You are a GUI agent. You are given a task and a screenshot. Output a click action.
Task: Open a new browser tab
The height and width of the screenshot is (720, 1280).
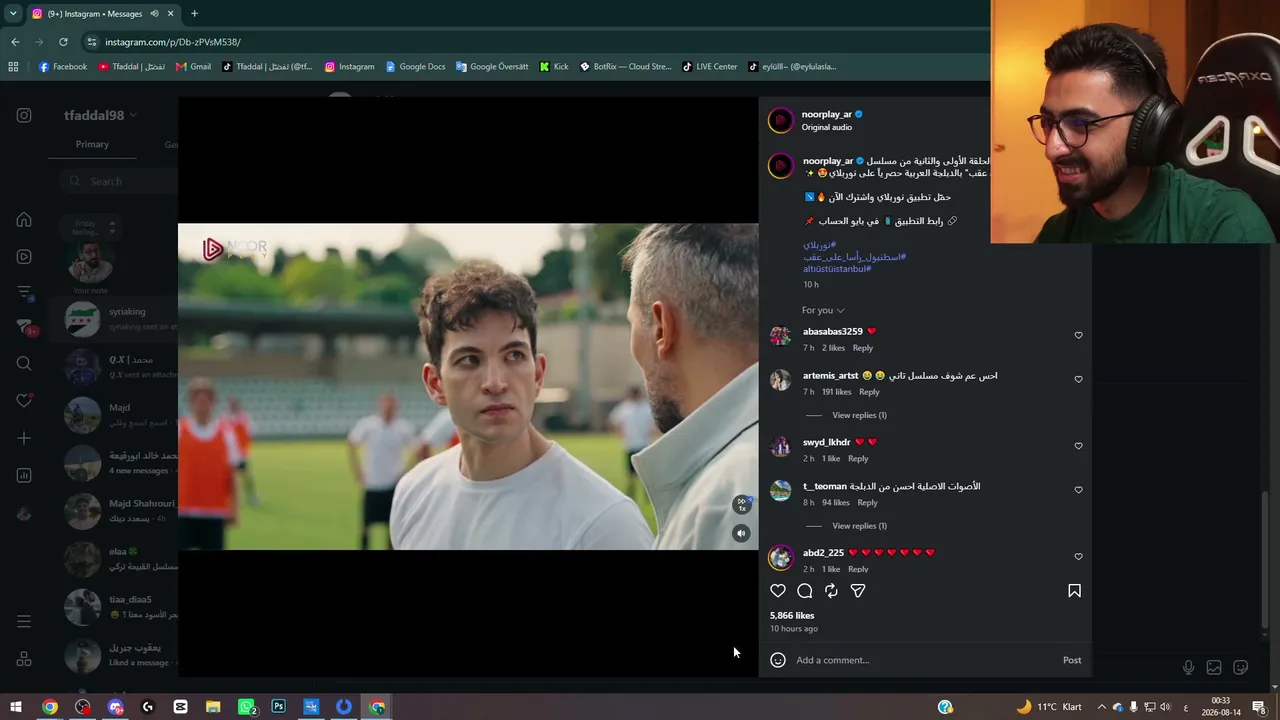click(194, 14)
